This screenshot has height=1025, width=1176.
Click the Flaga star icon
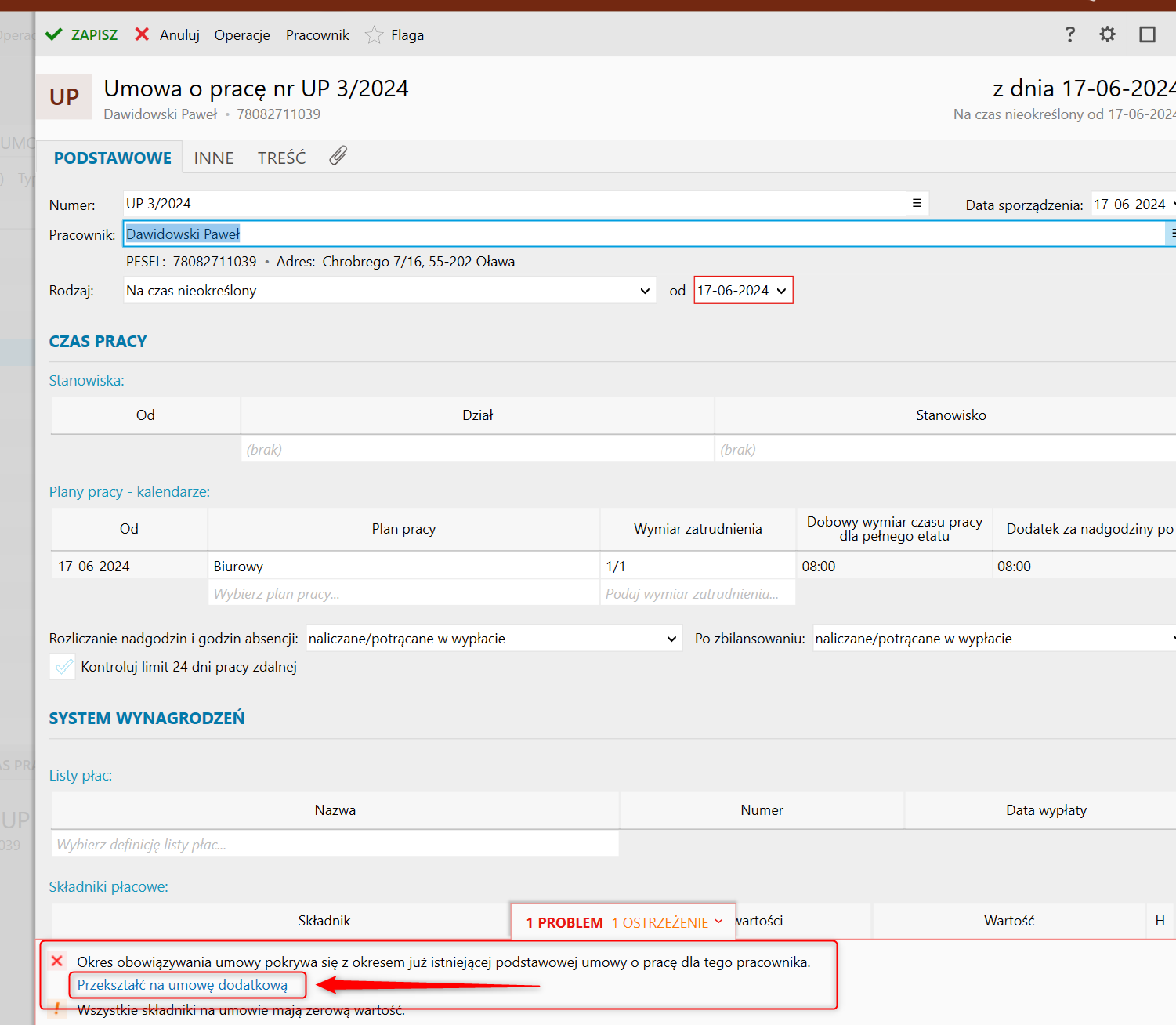[375, 35]
